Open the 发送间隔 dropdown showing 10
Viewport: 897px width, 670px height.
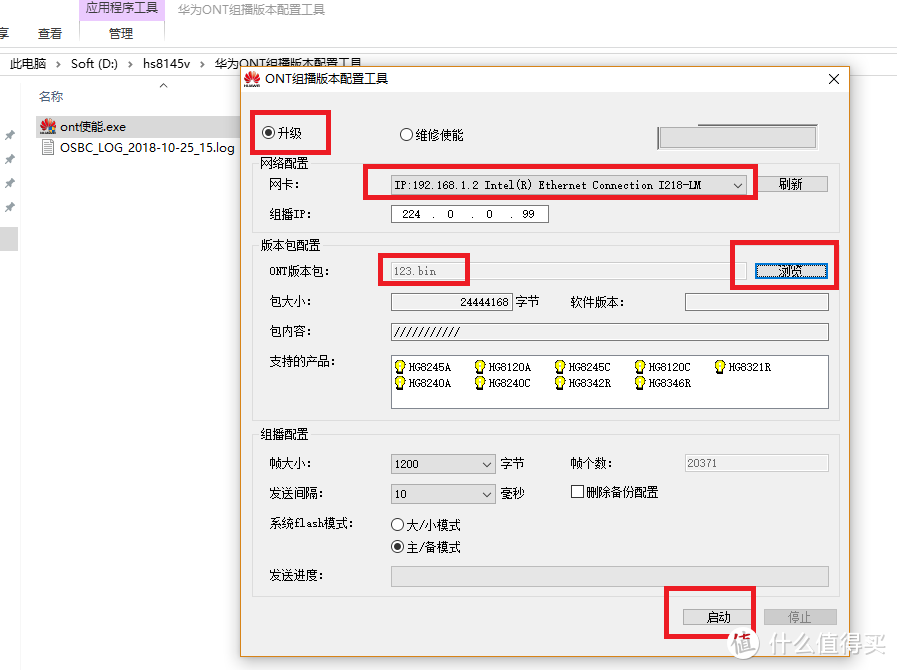(443, 494)
